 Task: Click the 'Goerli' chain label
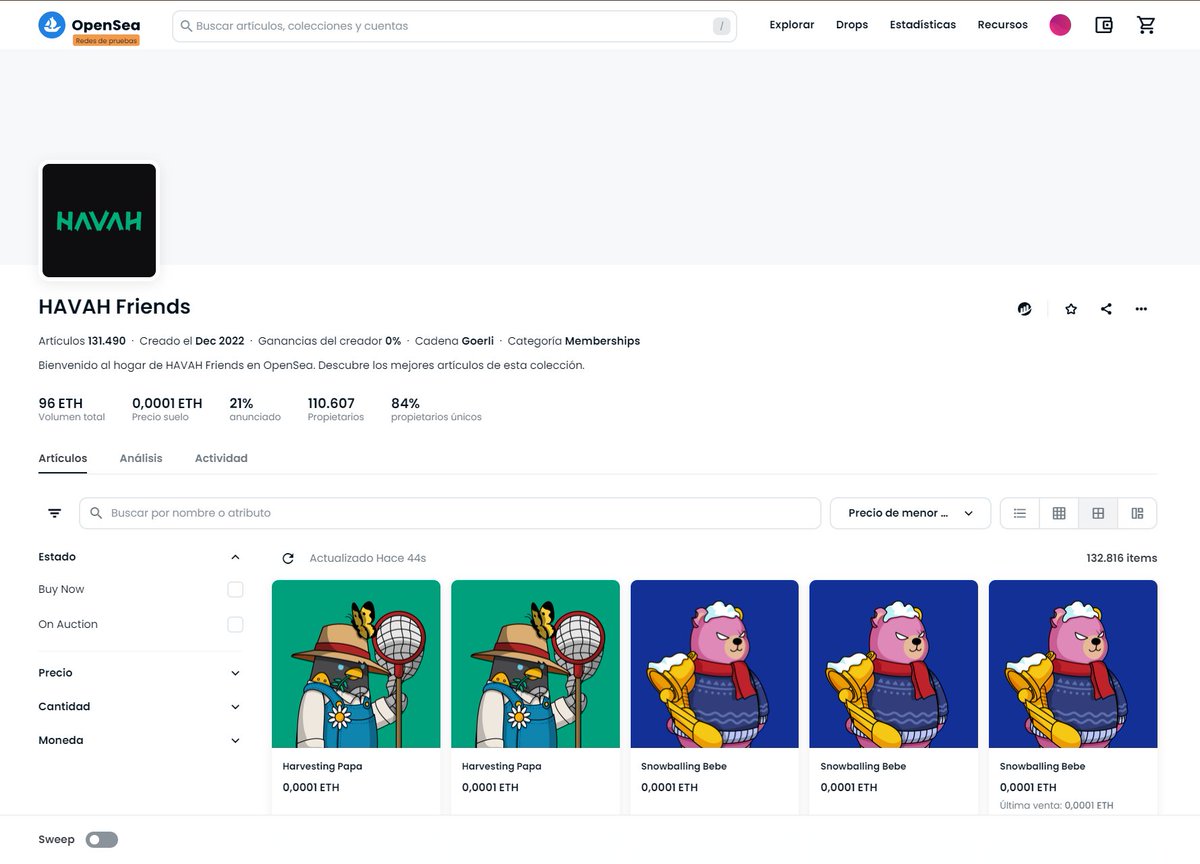coord(478,341)
